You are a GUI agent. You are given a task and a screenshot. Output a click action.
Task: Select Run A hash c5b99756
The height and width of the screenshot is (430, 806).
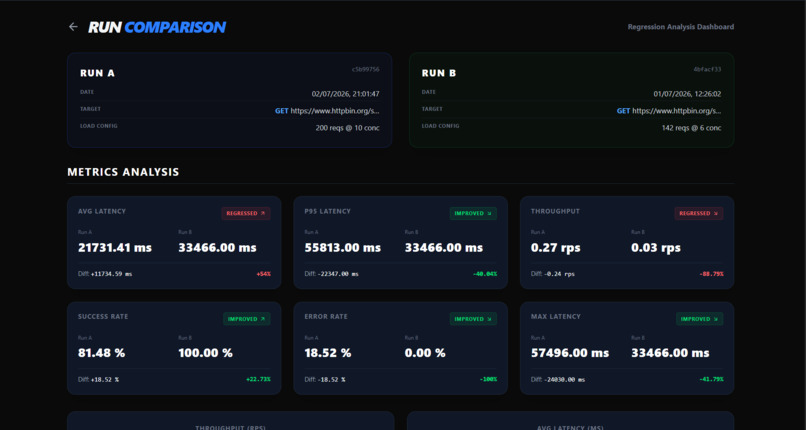click(x=365, y=69)
